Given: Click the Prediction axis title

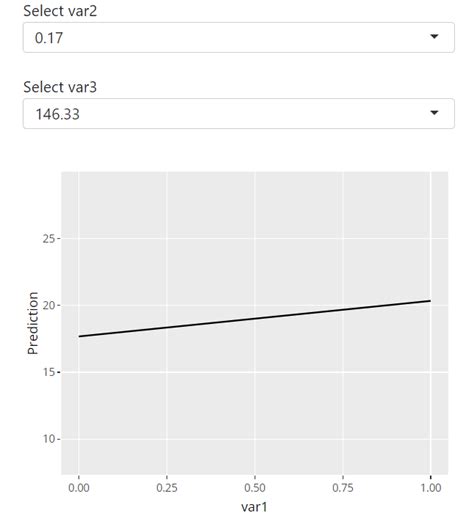Looking at the screenshot, I should point(33,323).
